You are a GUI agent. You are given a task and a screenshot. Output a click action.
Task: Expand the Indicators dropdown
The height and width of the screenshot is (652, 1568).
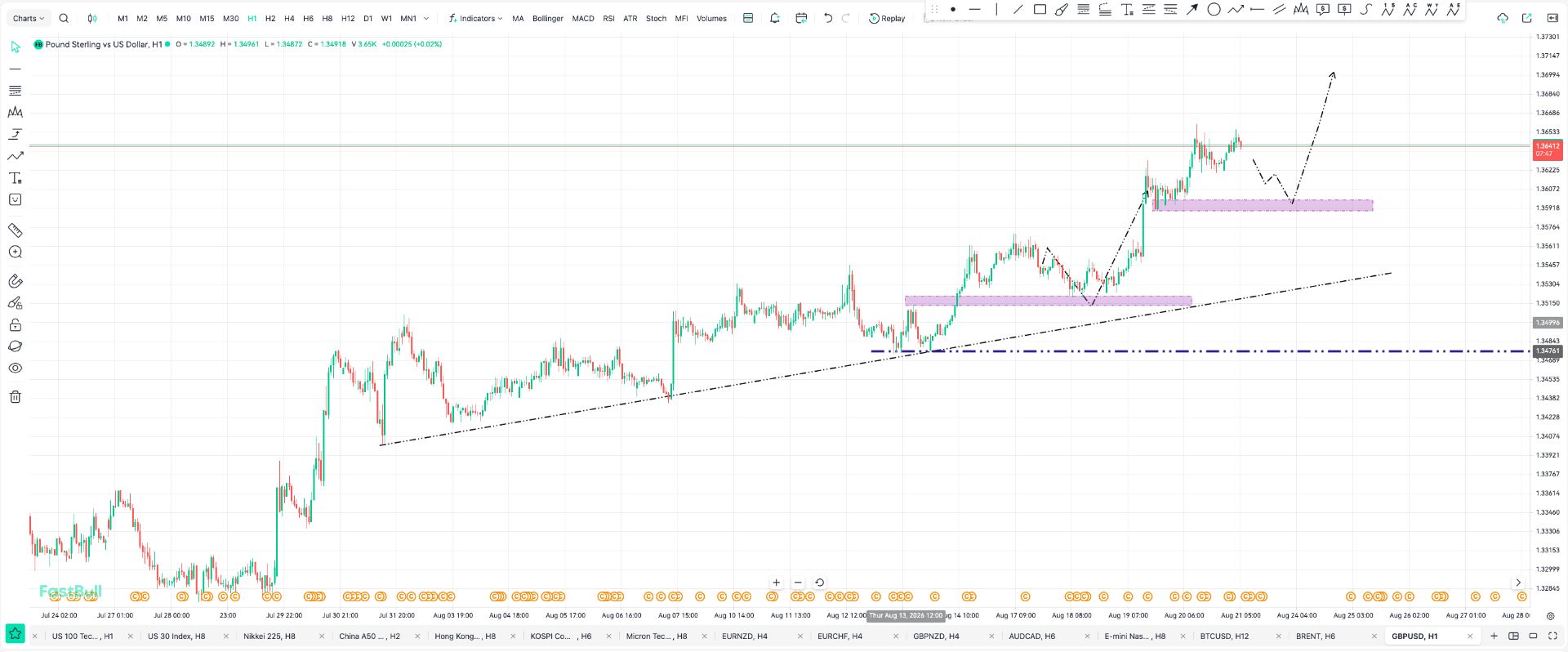pos(476,18)
